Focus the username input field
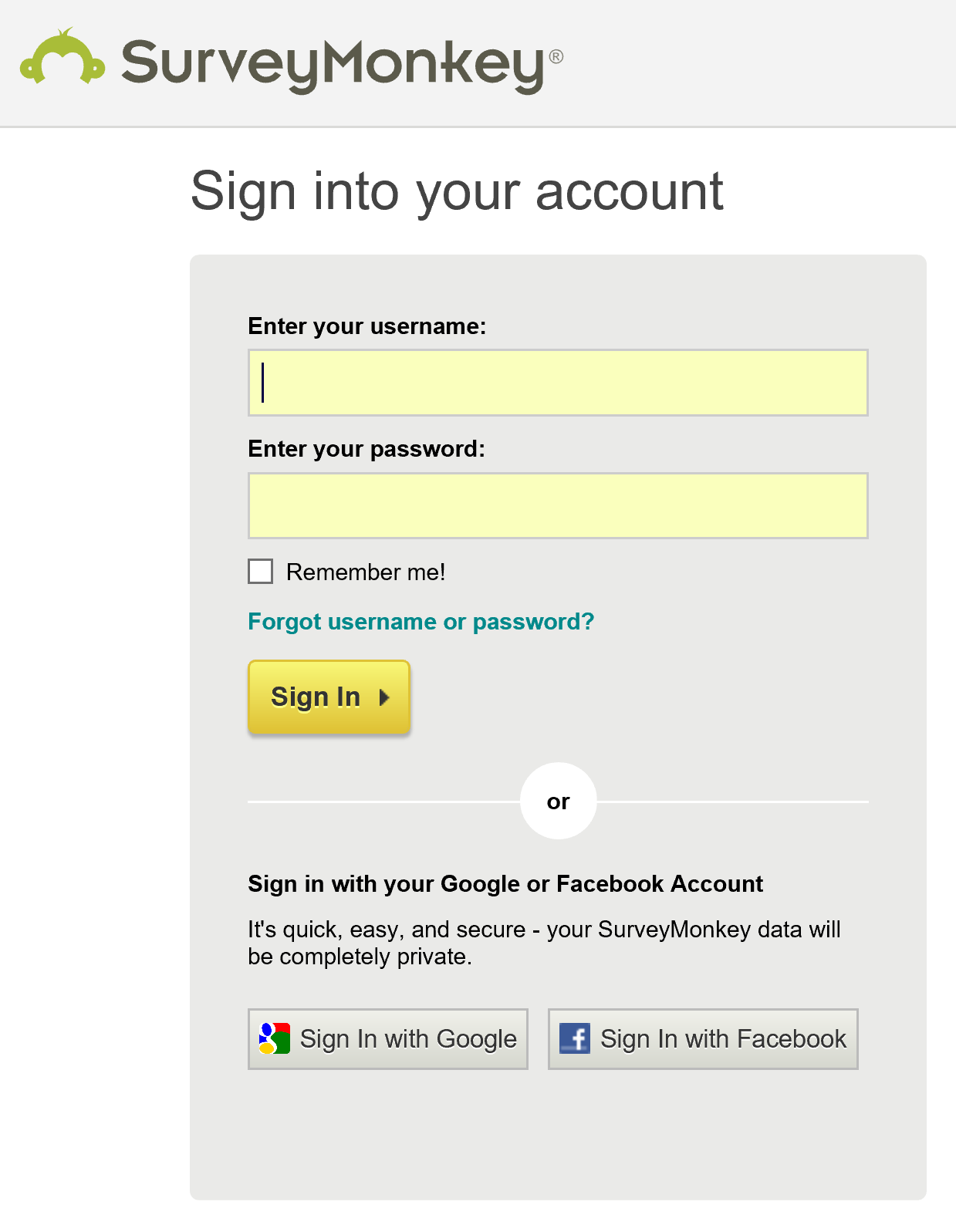The image size is (956, 1232). coord(558,383)
